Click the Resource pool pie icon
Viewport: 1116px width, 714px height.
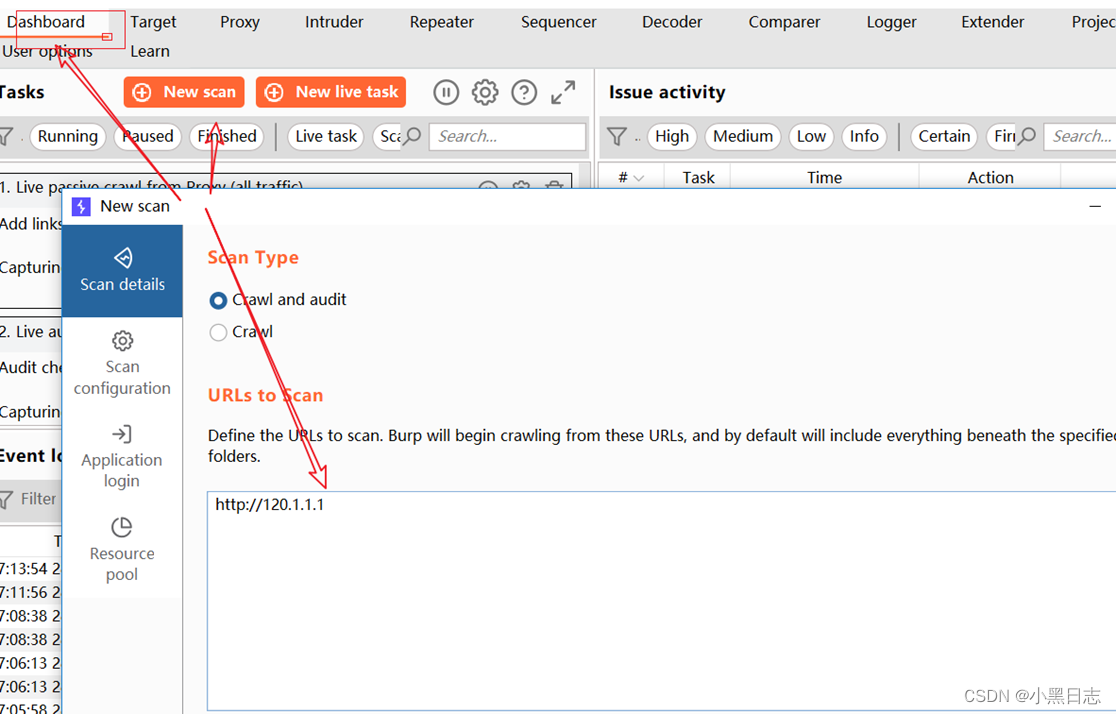click(x=122, y=527)
